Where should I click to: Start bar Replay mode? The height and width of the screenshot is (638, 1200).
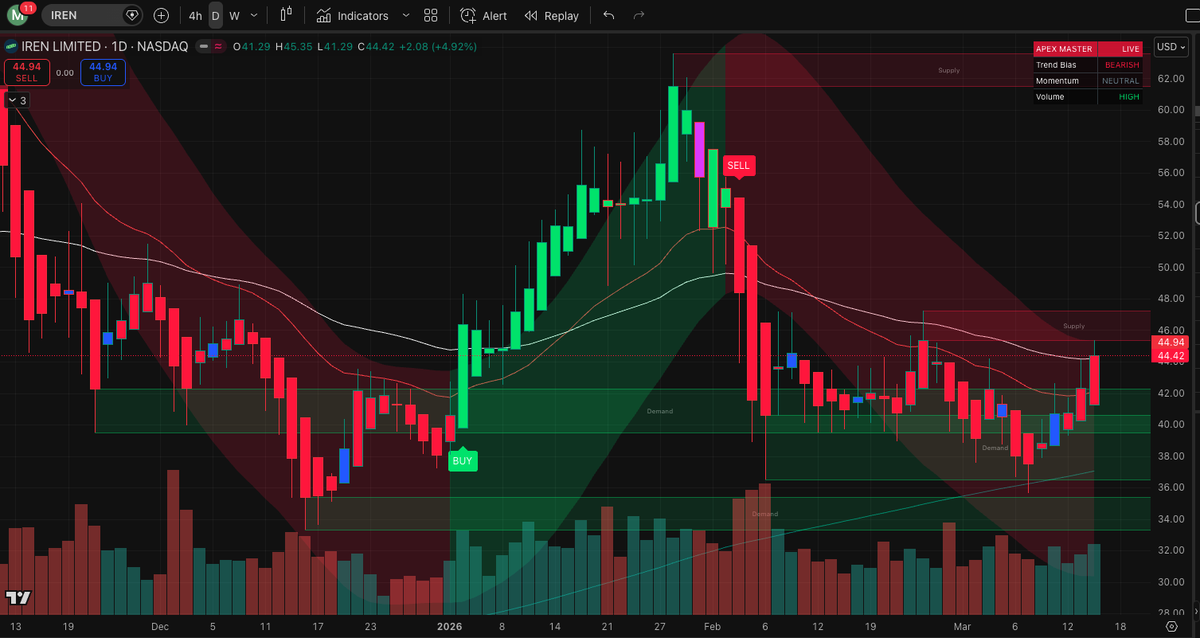(551, 16)
